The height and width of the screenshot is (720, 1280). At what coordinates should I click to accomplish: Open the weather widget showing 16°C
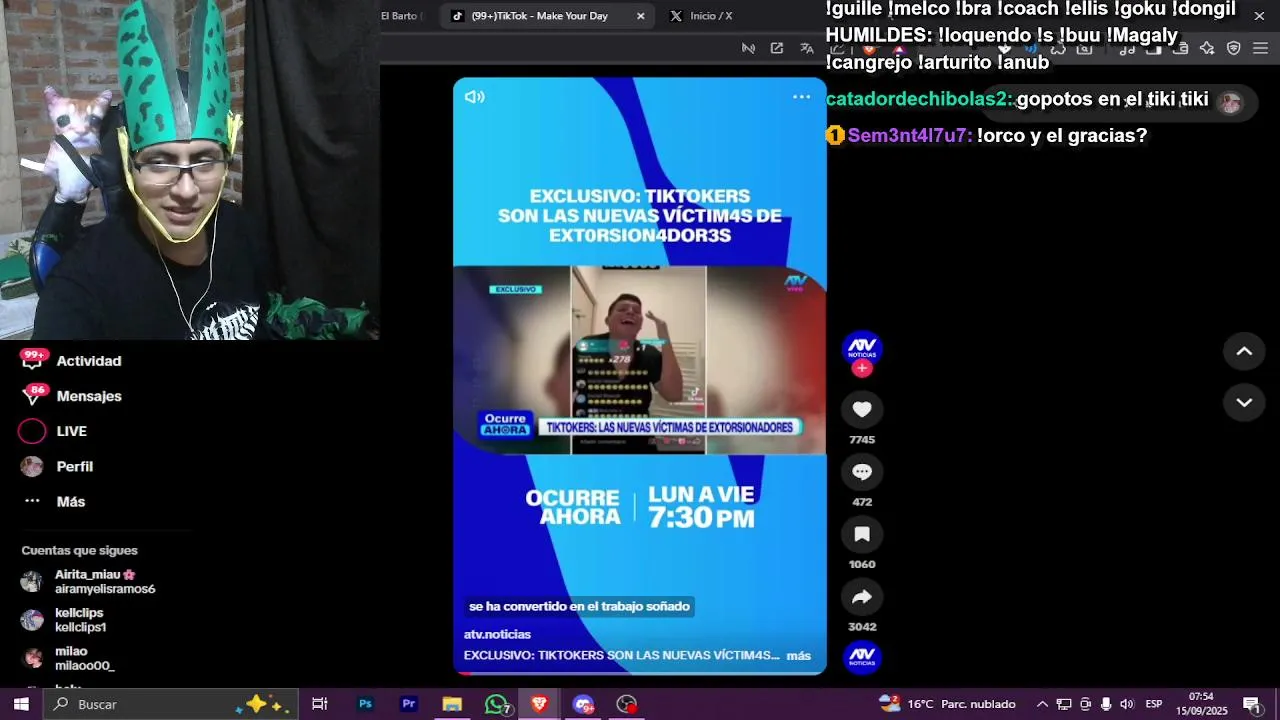(946, 704)
